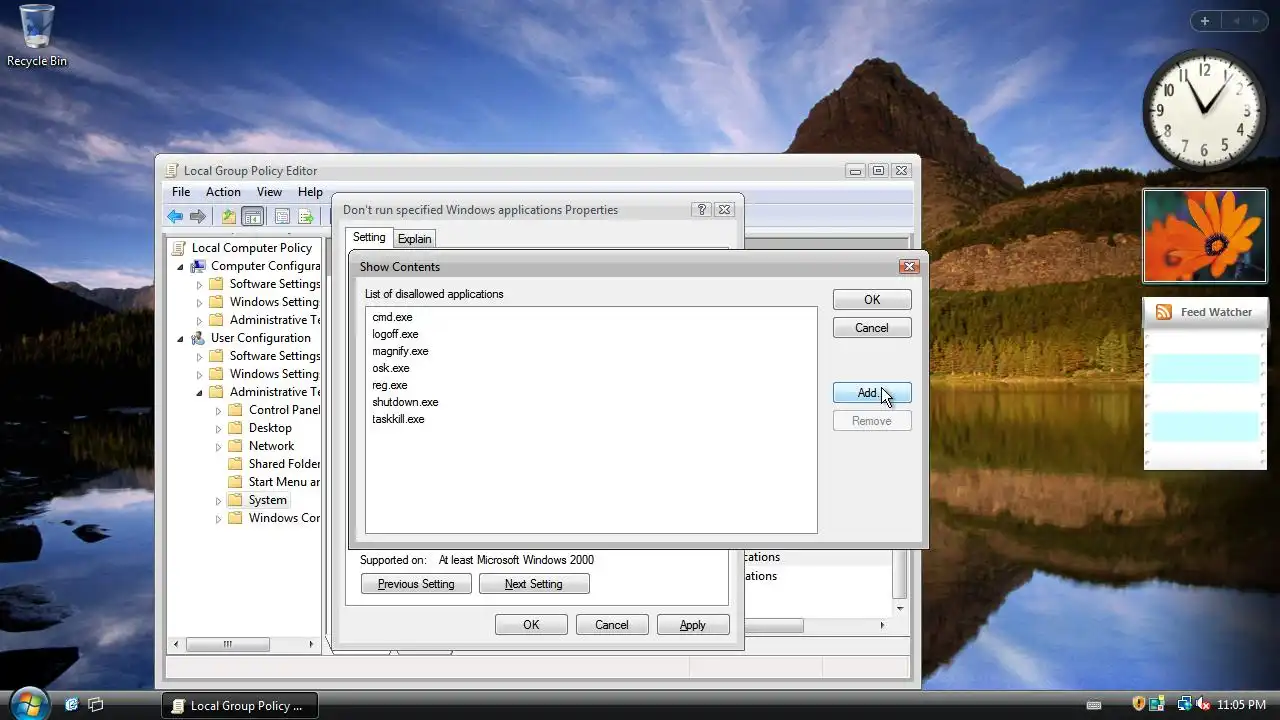Screen dimensions: 1280x720
Task: Select taskkill.exe in disallowed list
Action: [x=398, y=419]
